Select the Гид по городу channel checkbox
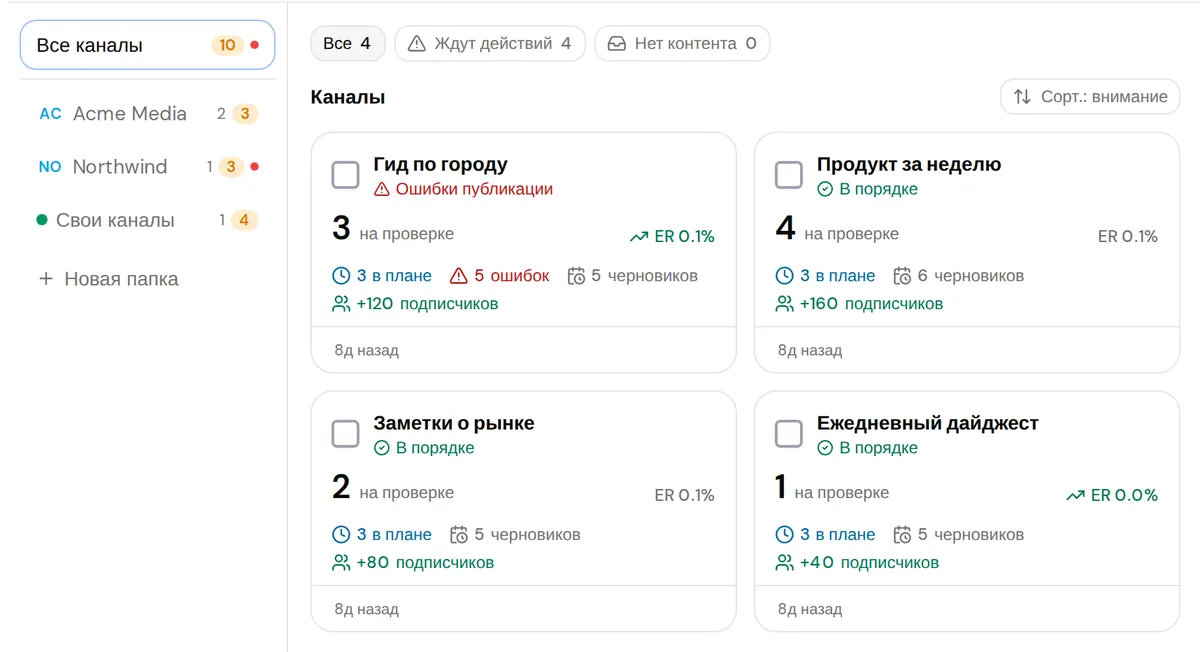The width and height of the screenshot is (1200, 652). tap(345, 175)
